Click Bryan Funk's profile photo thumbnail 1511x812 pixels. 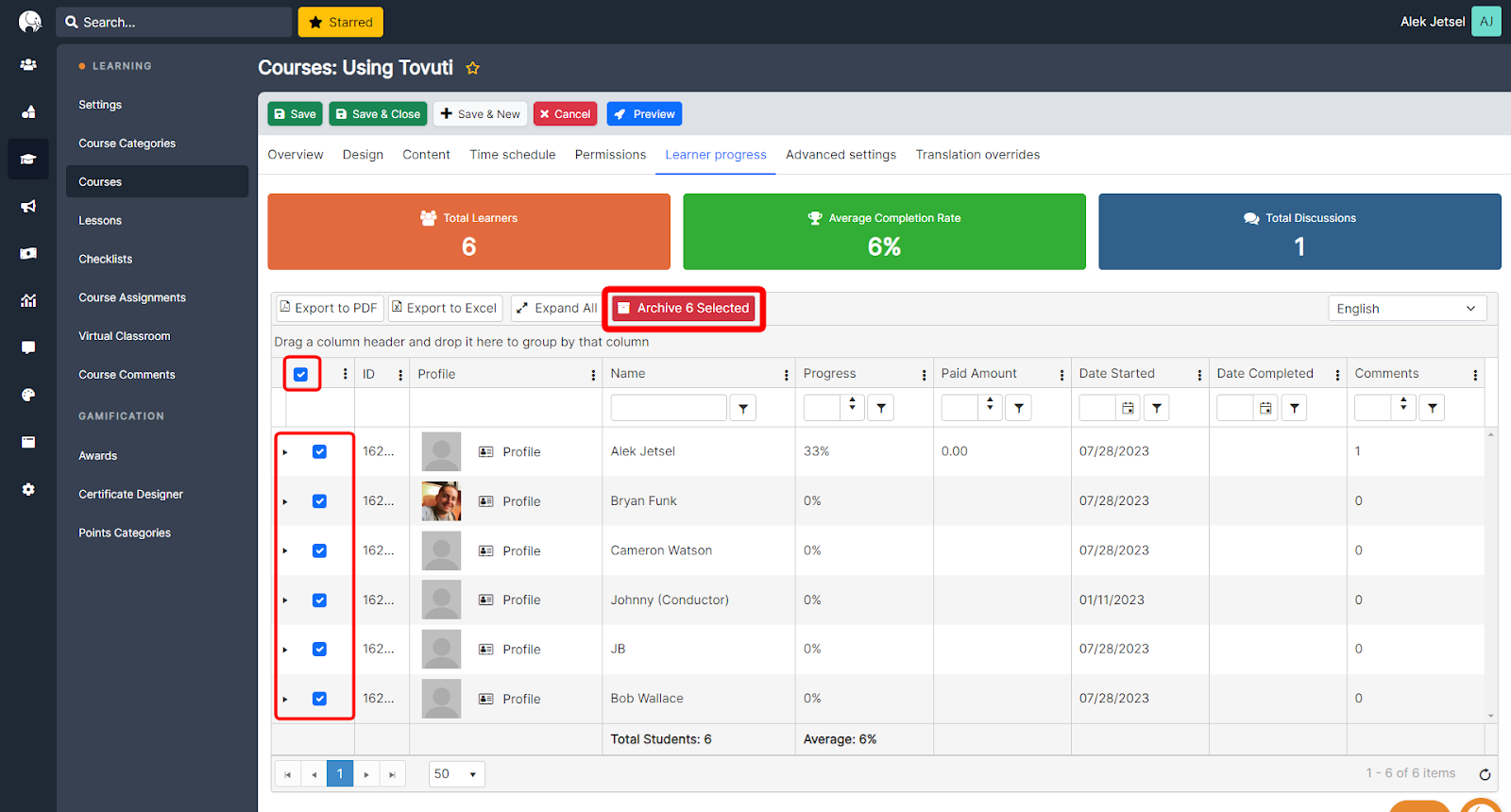pyautogui.click(x=441, y=501)
